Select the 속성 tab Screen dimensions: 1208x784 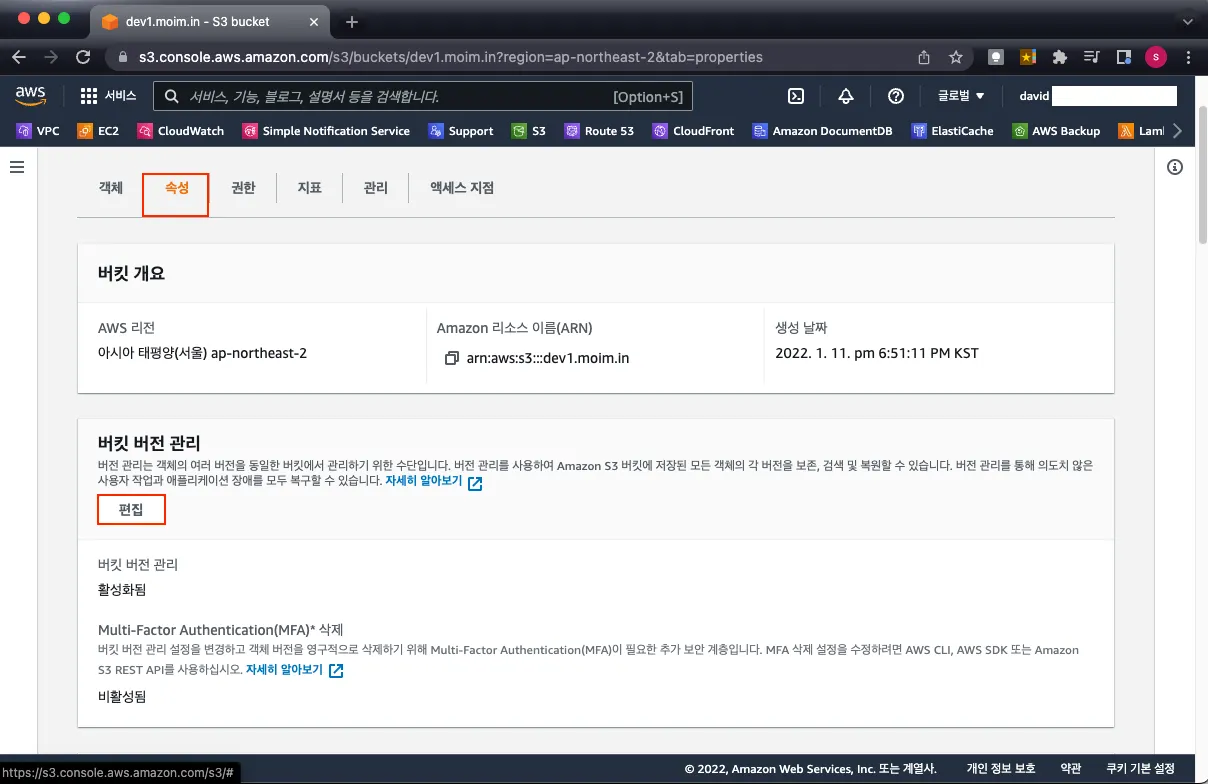(x=176, y=188)
